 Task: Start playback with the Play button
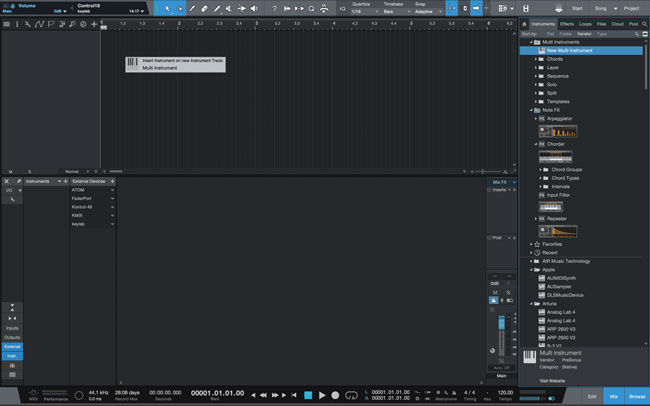pos(322,396)
